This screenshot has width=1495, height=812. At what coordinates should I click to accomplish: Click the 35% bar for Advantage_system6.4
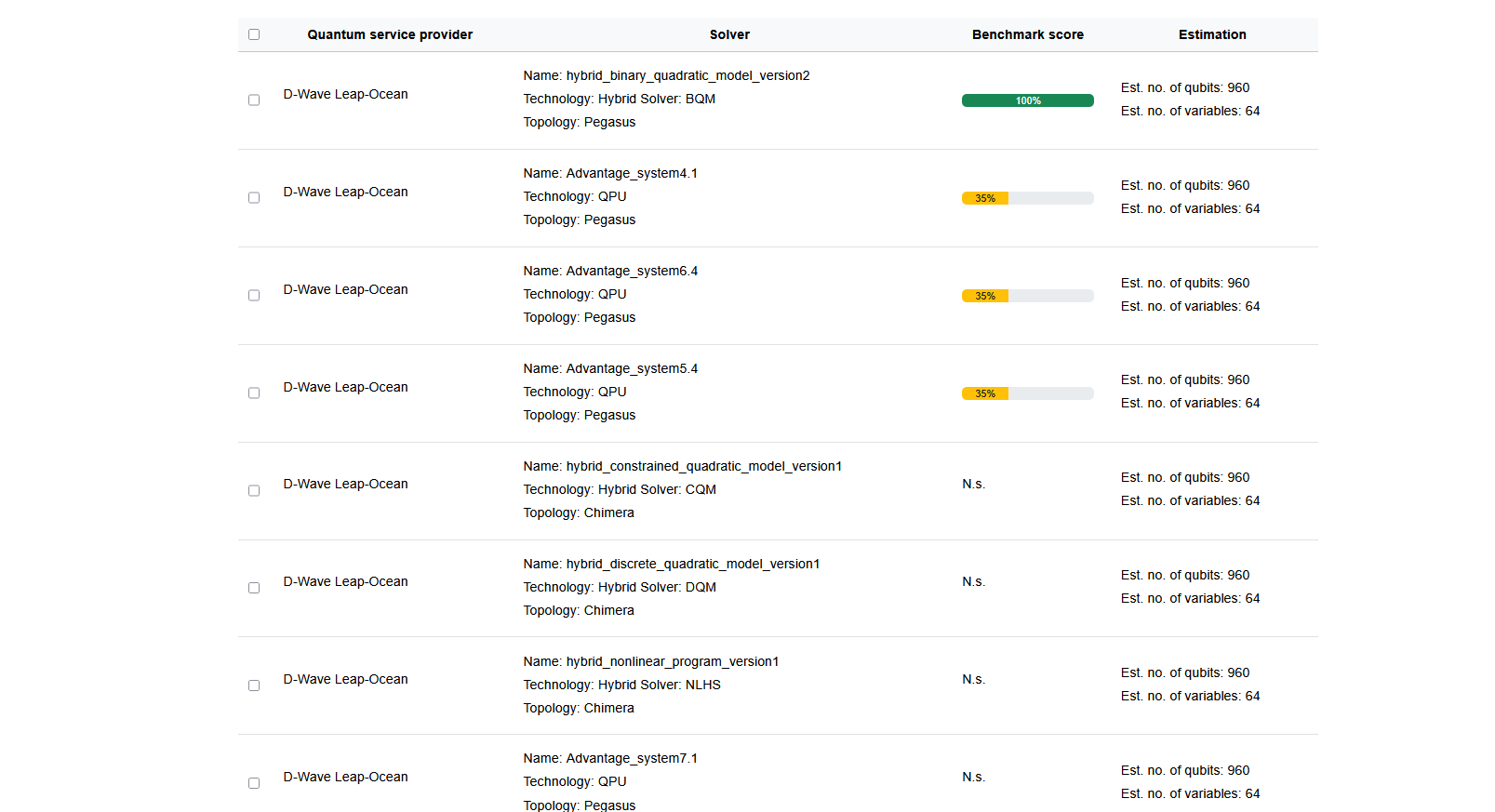click(1027, 296)
